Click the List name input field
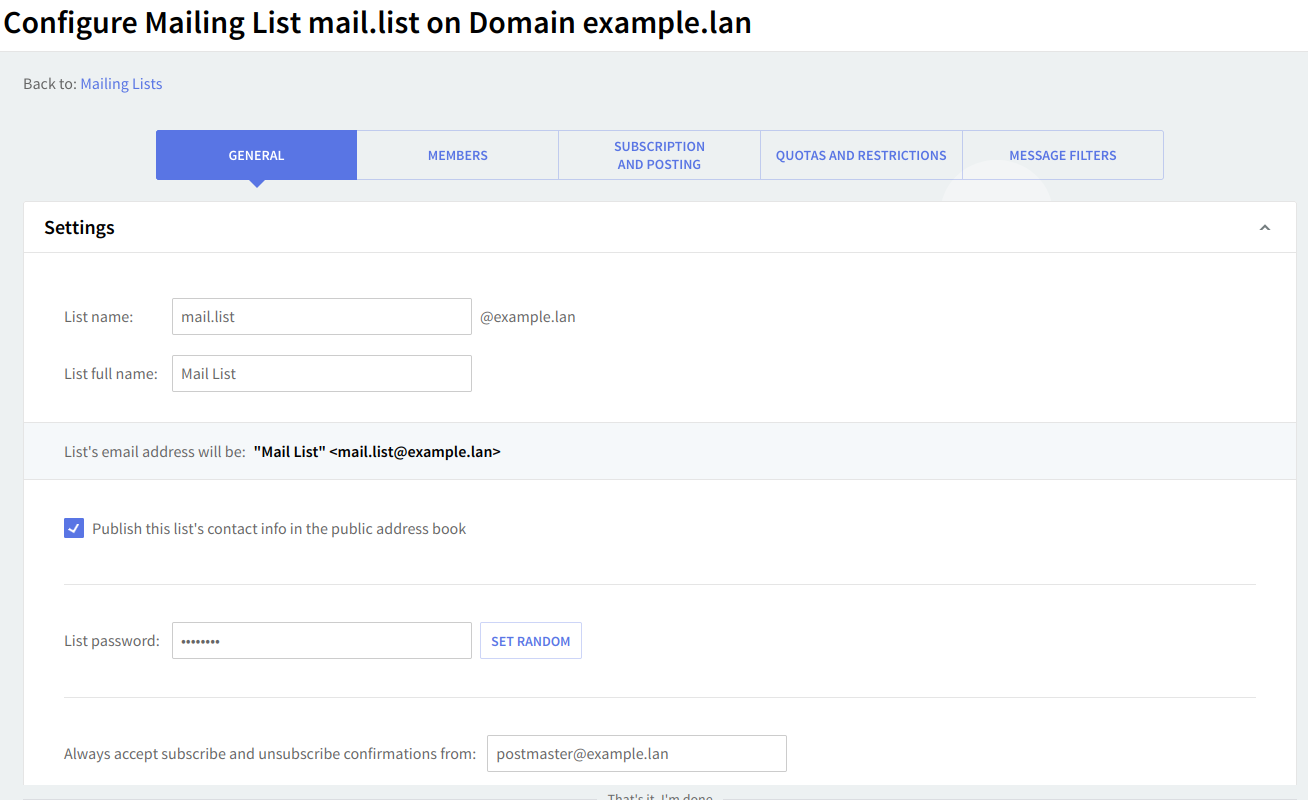This screenshot has height=800, width=1308. 321,316
